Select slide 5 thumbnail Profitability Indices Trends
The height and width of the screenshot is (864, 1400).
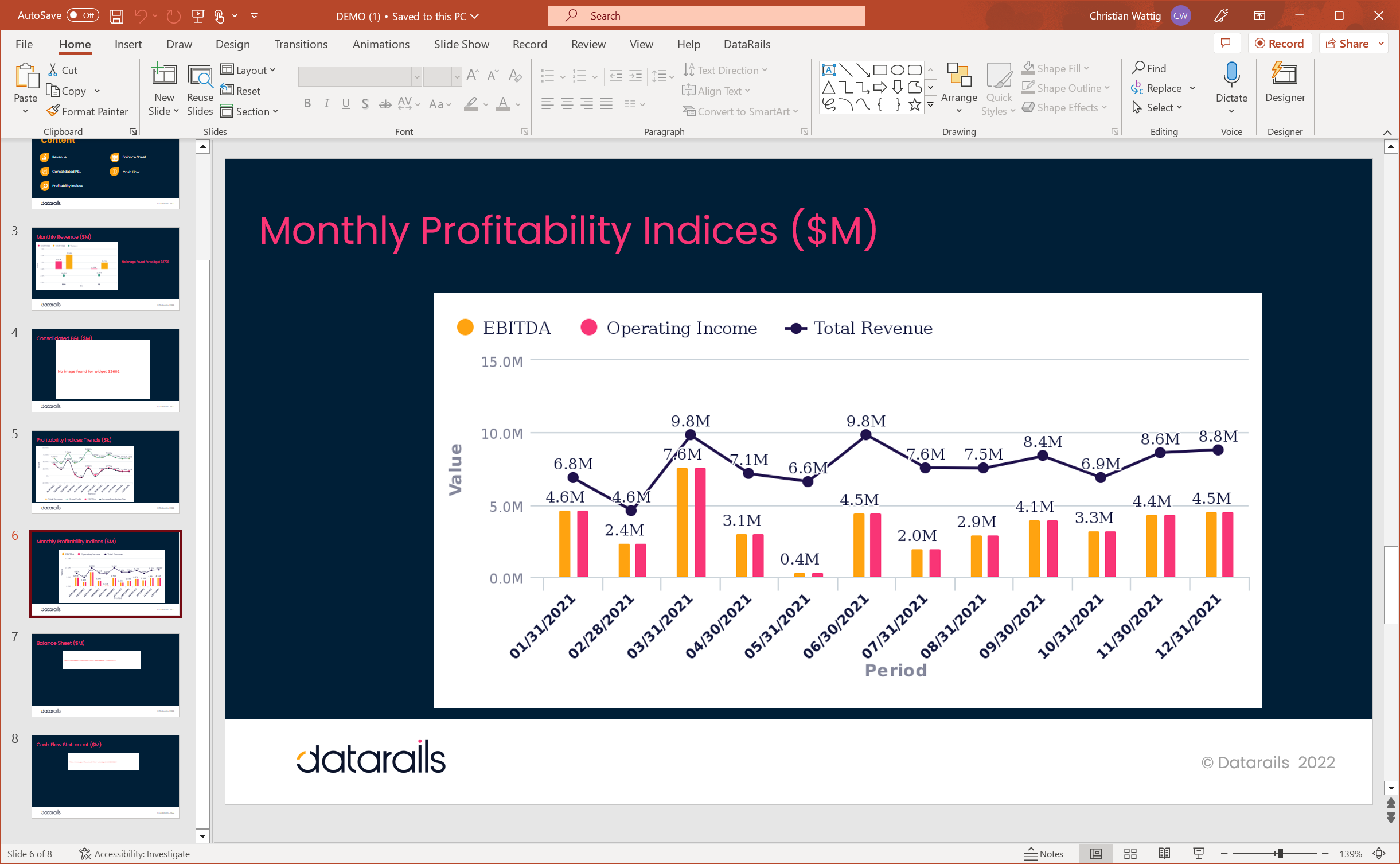(106, 472)
